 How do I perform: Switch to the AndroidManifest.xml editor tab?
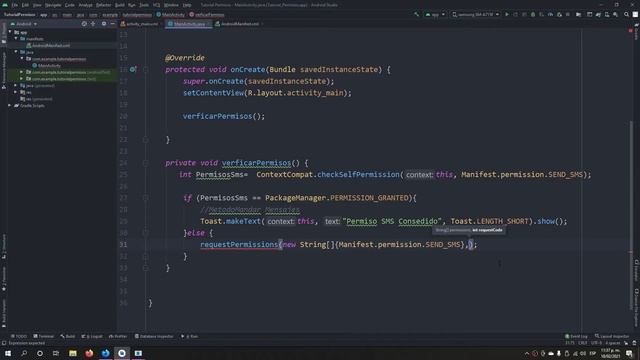coord(237,24)
